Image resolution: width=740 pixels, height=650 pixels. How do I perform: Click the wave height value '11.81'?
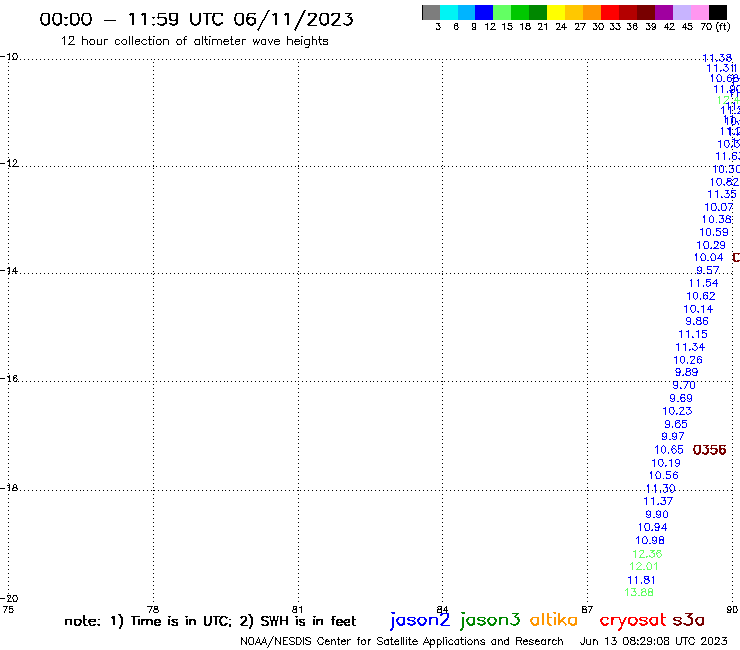tap(641, 580)
